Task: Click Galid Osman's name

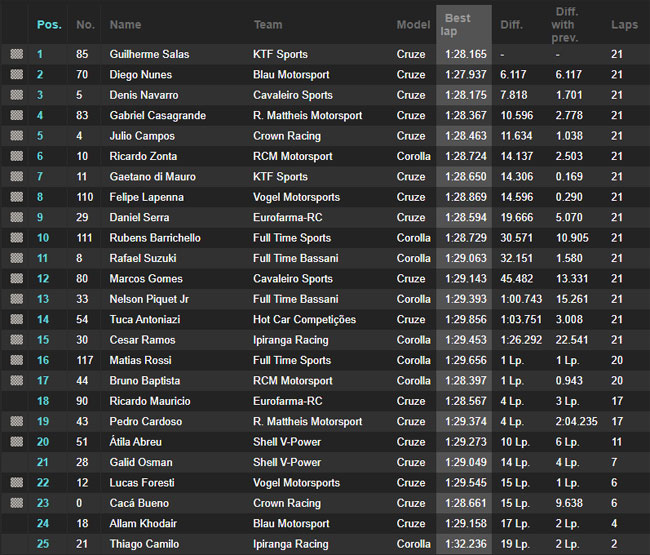Action: tap(141, 462)
